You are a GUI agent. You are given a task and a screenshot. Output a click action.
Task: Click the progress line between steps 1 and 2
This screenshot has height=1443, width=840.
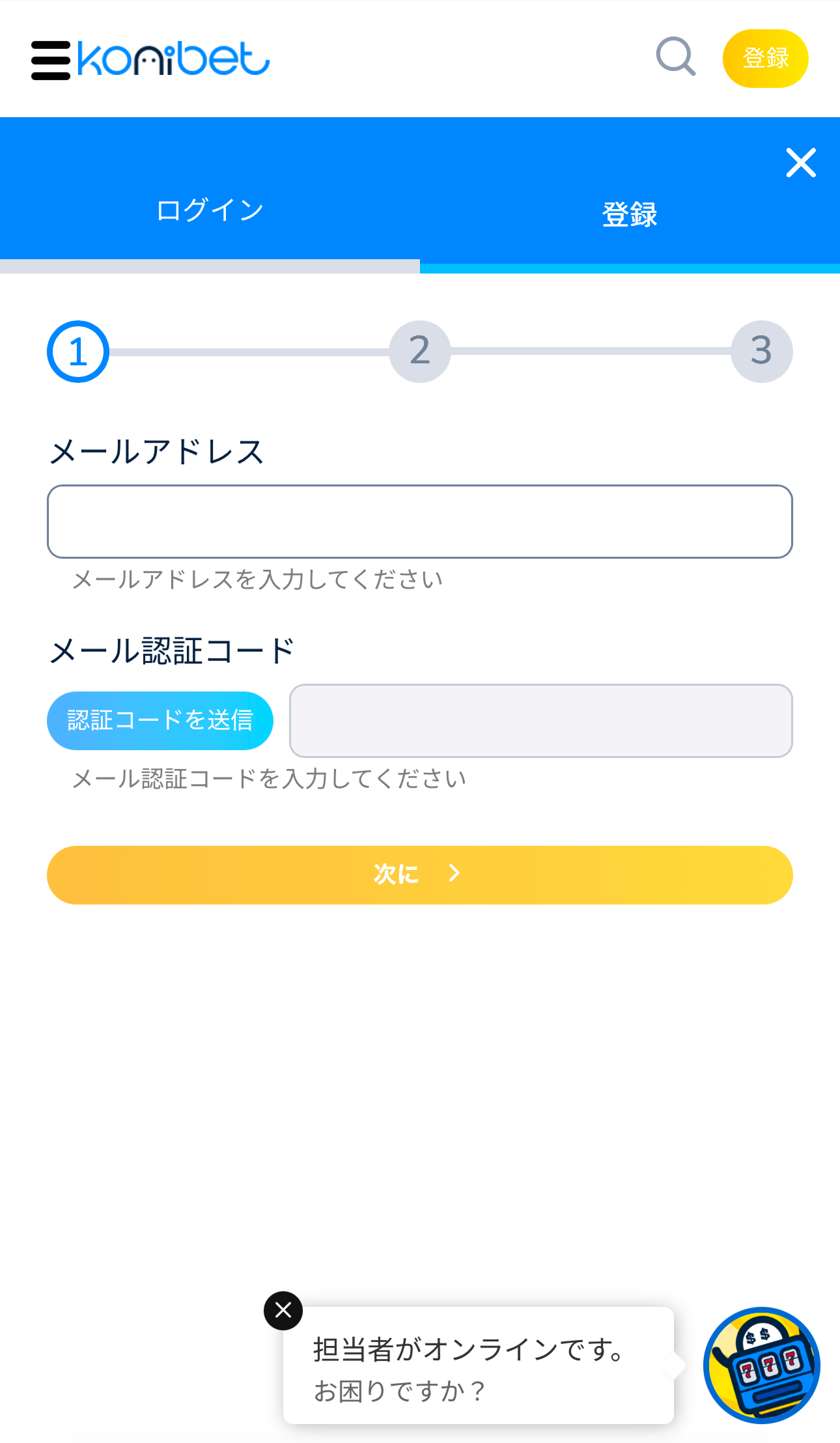pyautogui.click(x=249, y=352)
